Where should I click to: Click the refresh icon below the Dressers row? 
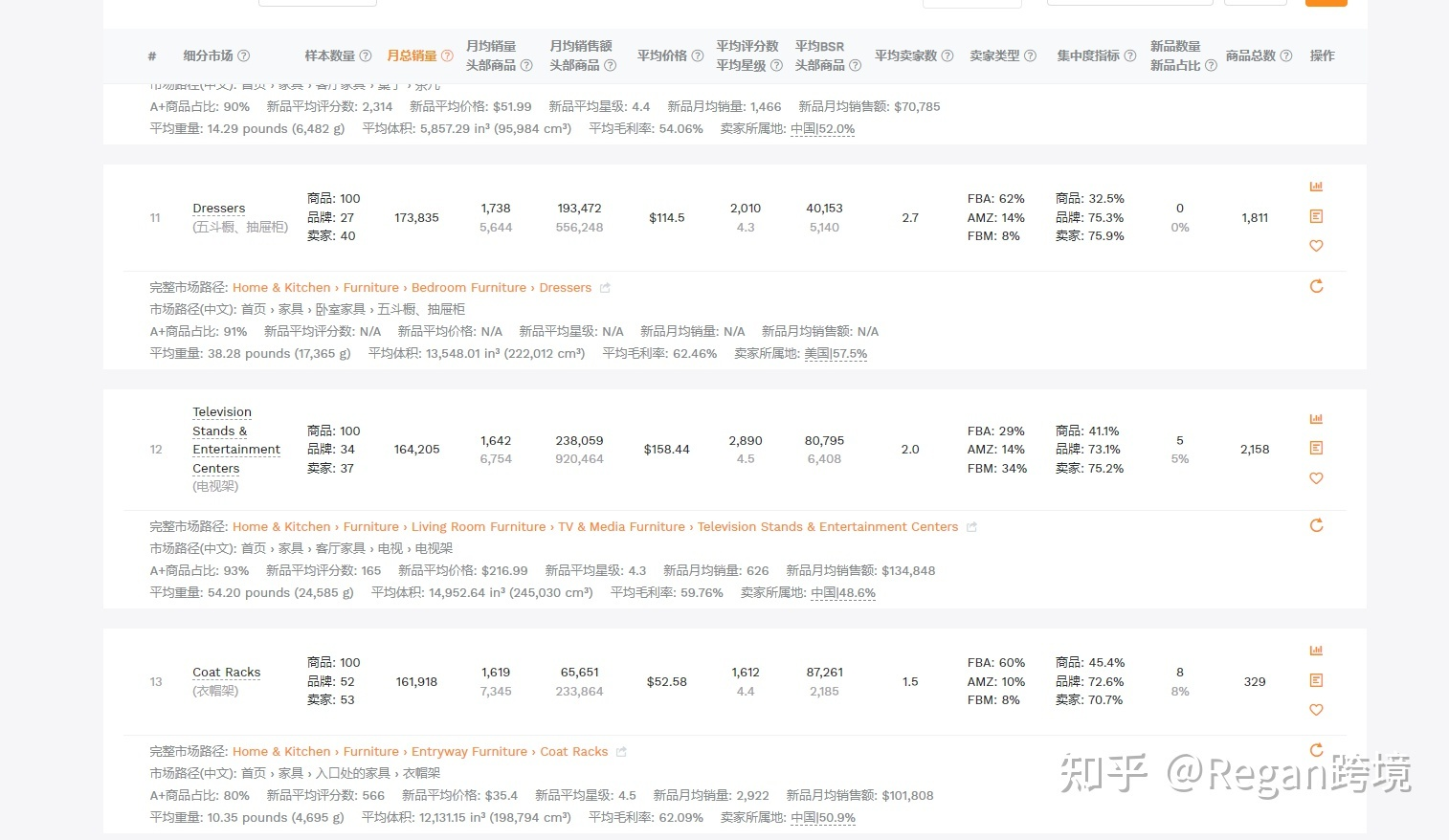pos(1316,285)
